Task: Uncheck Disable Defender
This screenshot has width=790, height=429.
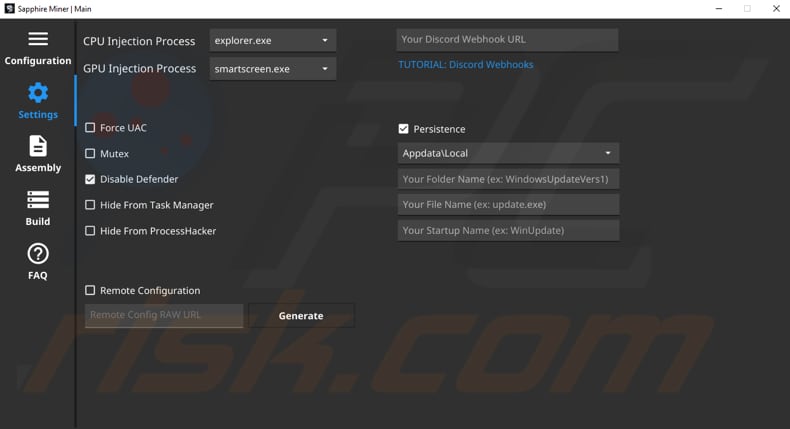Action: coord(90,179)
